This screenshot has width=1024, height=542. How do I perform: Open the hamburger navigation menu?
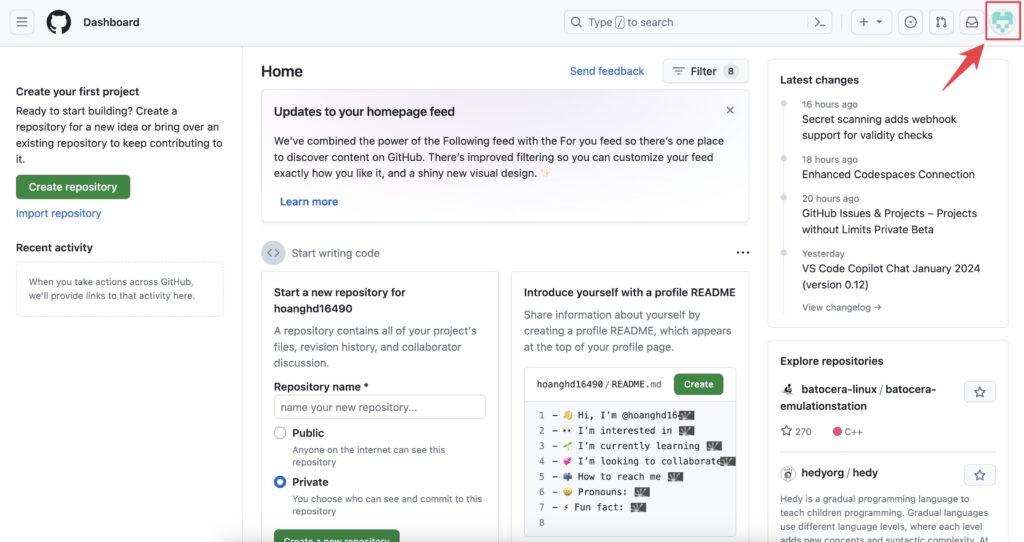tap(22, 22)
